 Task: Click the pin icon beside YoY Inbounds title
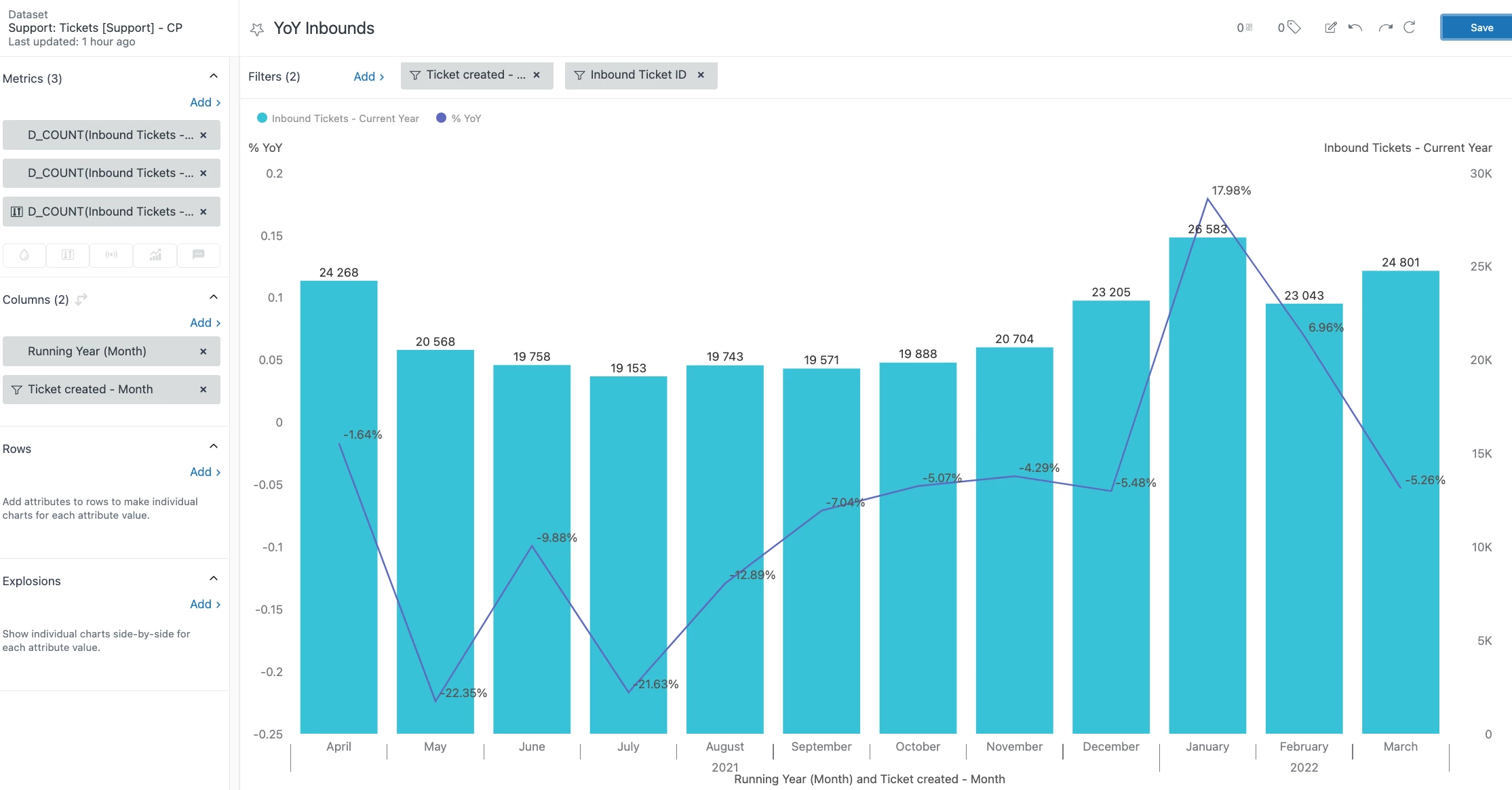tap(256, 29)
